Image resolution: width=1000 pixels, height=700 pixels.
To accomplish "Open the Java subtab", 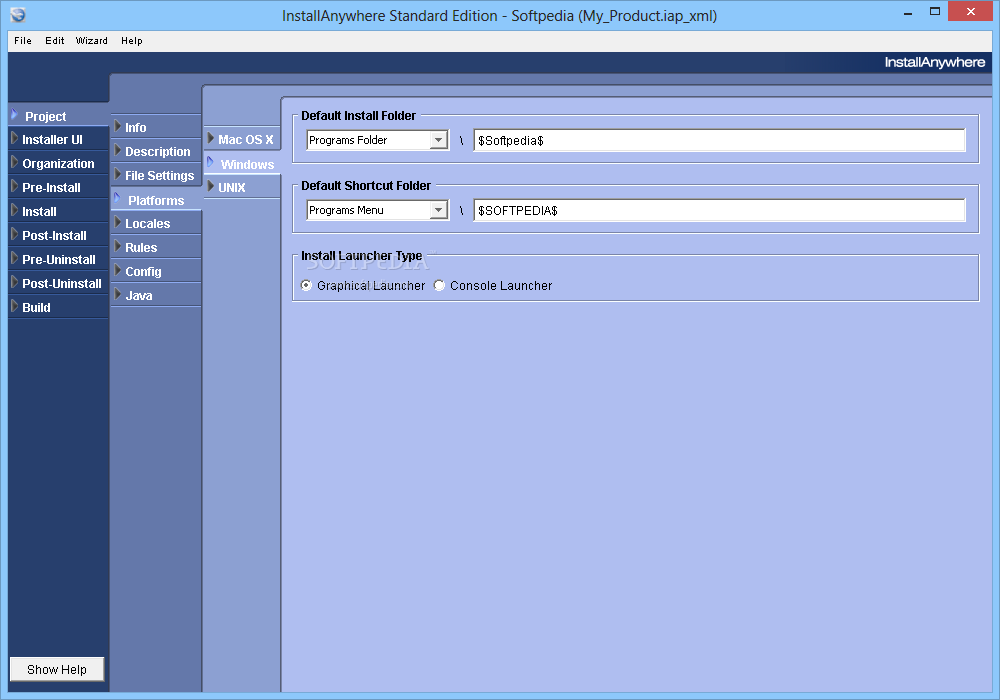I will 156,296.
